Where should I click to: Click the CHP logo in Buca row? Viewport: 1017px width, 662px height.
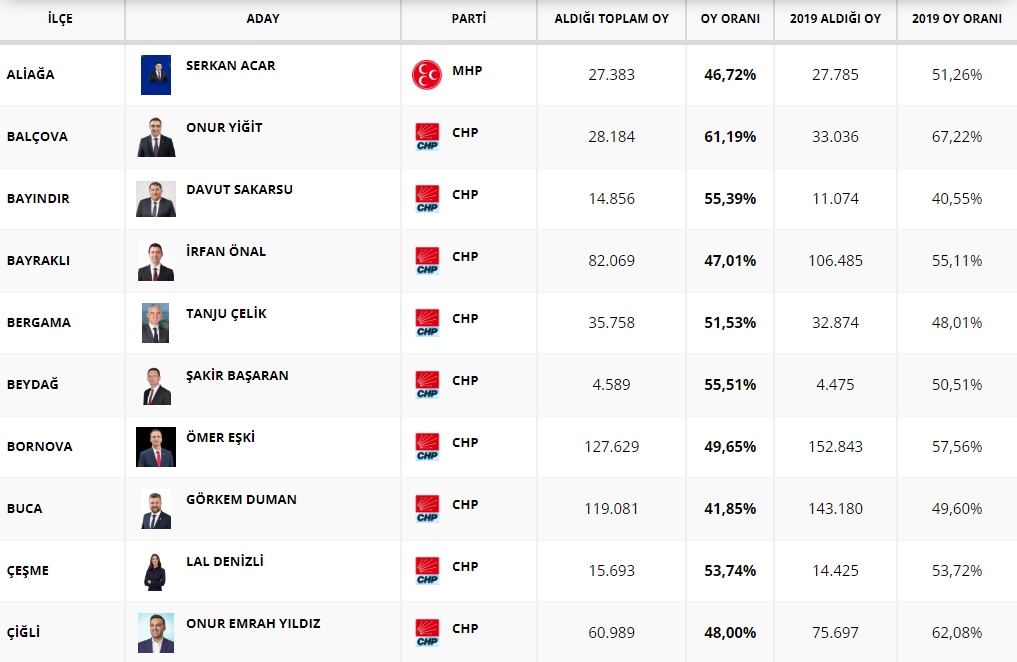click(427, 509)
